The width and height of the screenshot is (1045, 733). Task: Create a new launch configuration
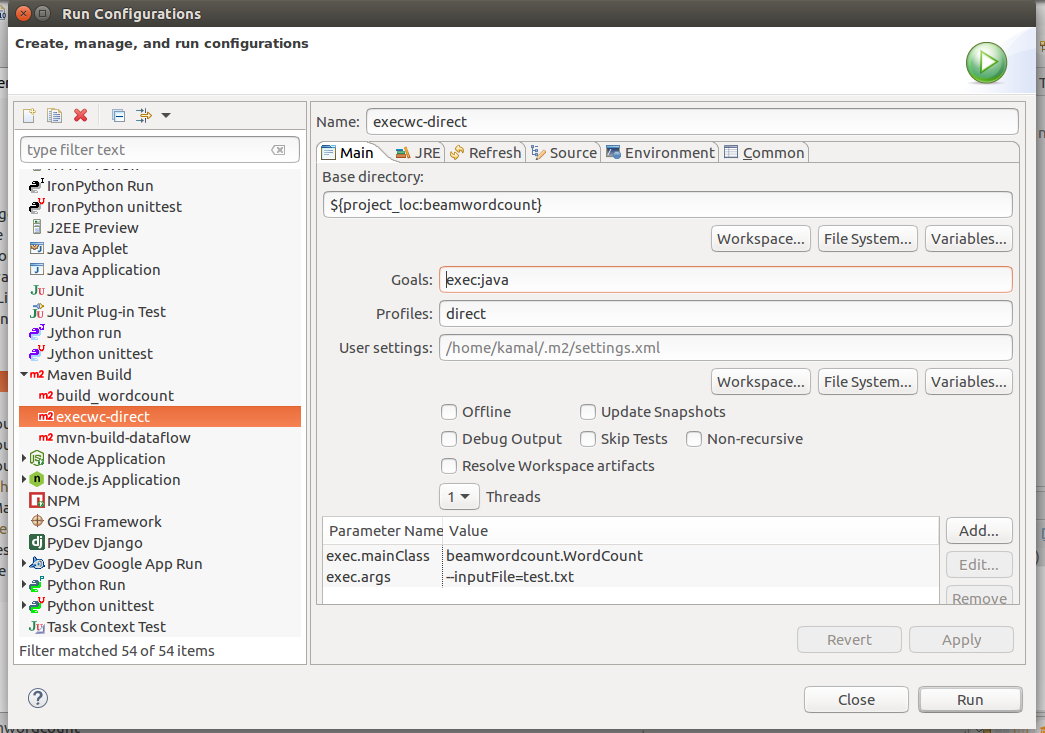coord(28,115)
